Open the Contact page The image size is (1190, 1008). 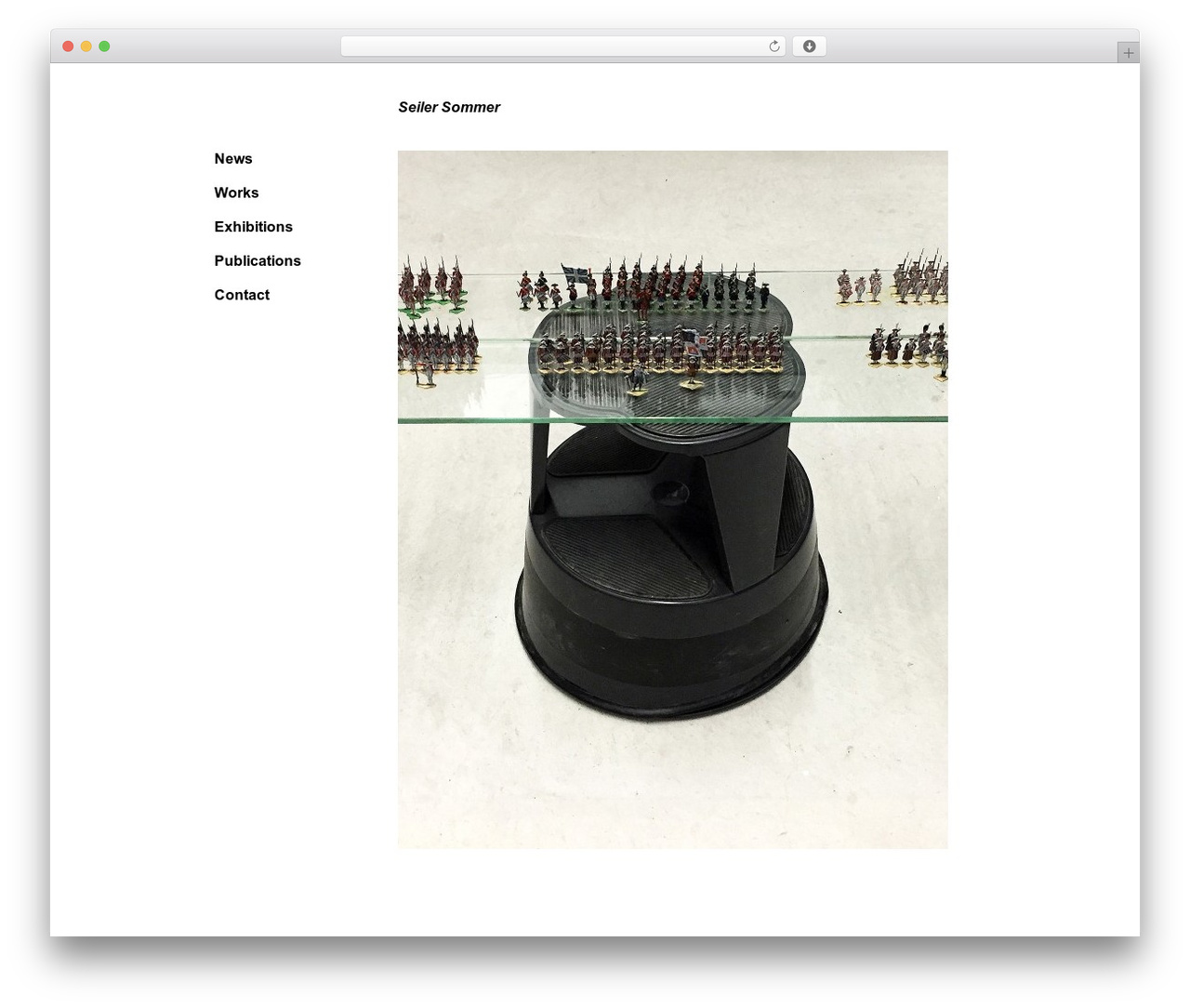[242, 295]
